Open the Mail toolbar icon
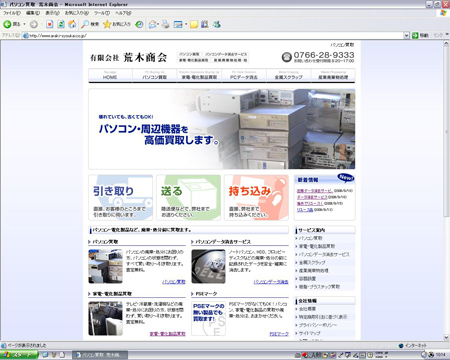This screenshot has width=450, height=360. click(153, 24)
